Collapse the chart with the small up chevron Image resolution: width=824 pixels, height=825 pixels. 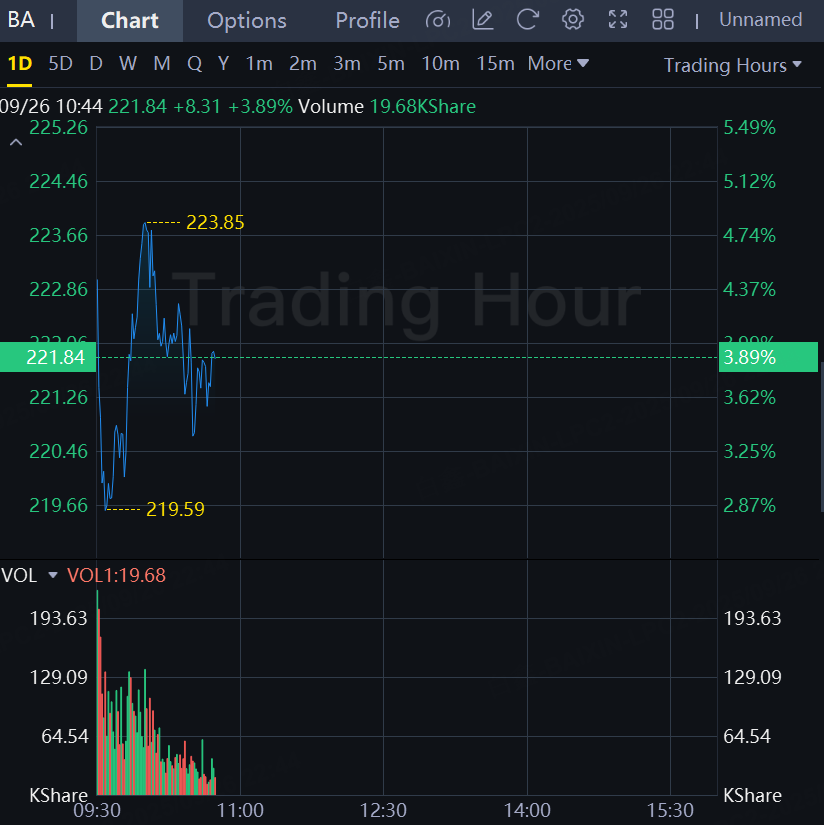click(16, 143)
